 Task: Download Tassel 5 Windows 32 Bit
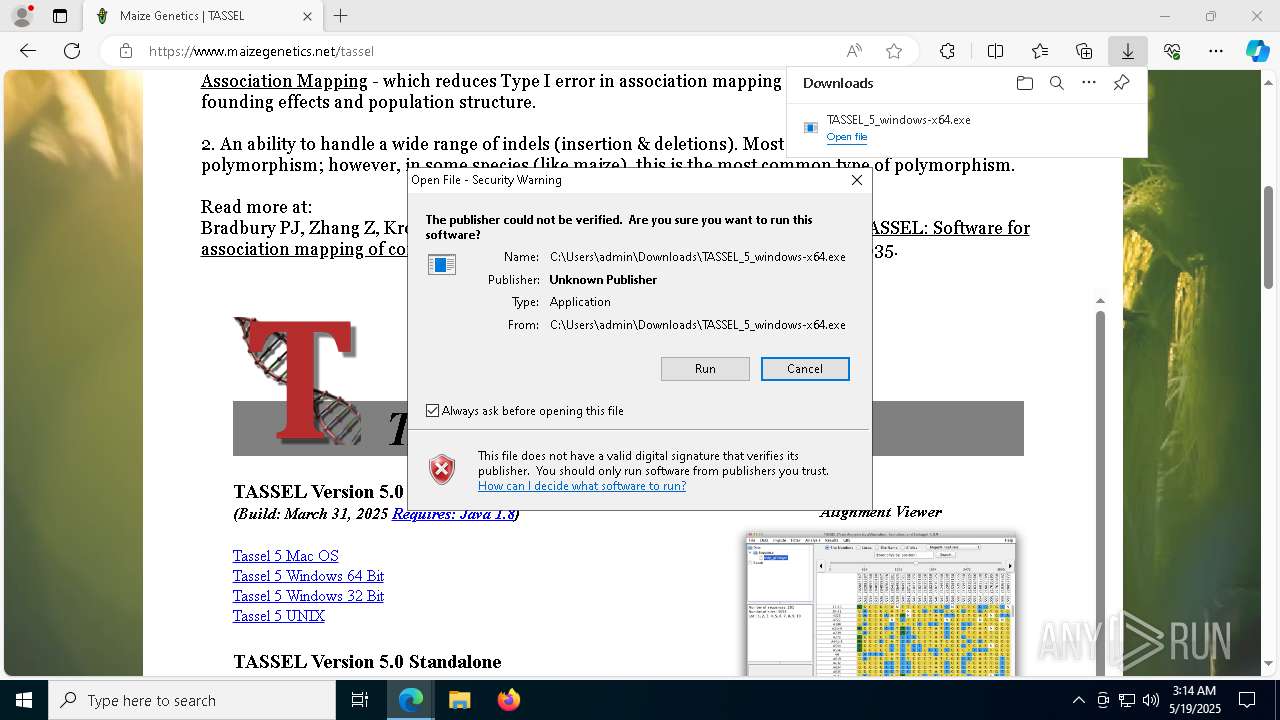pos(308,596)
